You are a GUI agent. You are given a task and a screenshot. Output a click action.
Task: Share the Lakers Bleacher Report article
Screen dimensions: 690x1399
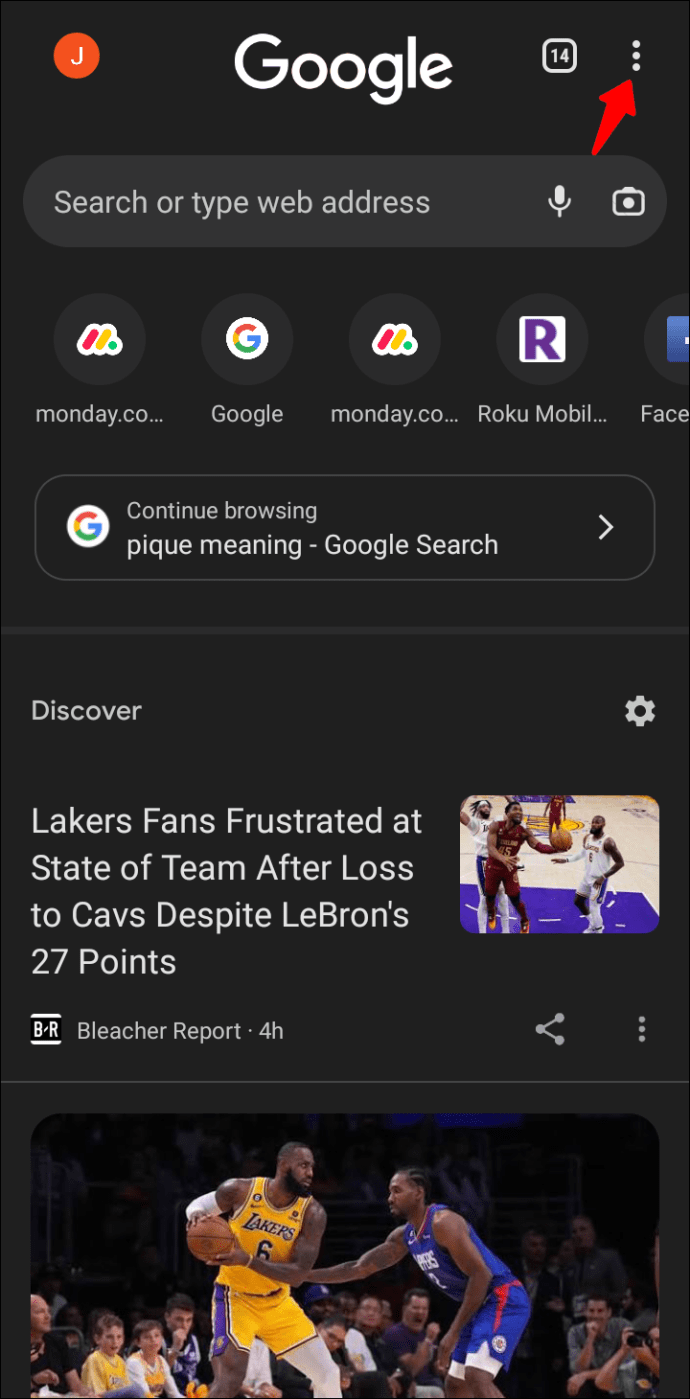pyautogui.click(x=550, y=1029)
